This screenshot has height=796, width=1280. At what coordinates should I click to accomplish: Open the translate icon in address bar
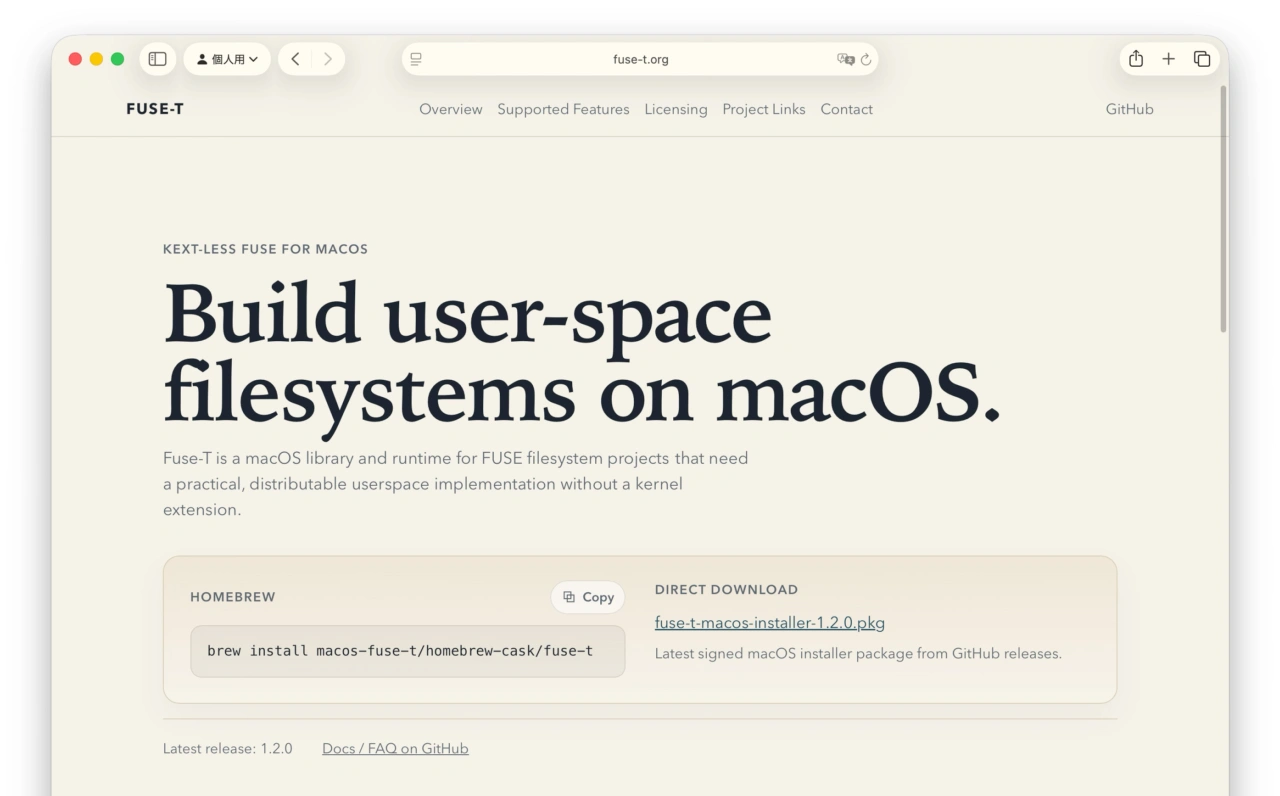[x=846, y=59]
